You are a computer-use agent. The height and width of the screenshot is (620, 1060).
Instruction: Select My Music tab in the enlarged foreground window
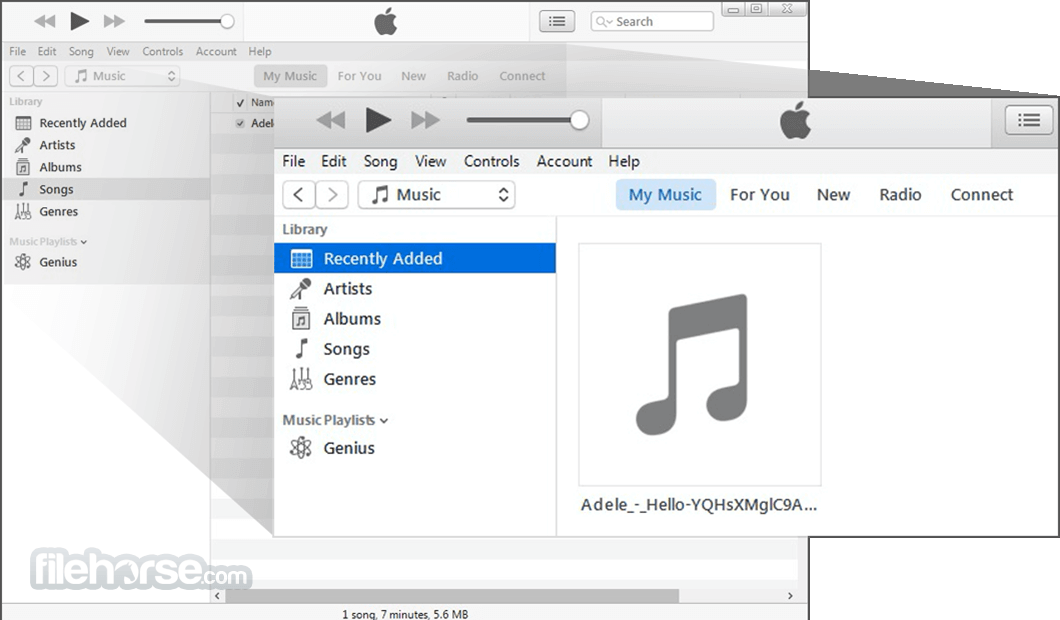tap(665, 195)
